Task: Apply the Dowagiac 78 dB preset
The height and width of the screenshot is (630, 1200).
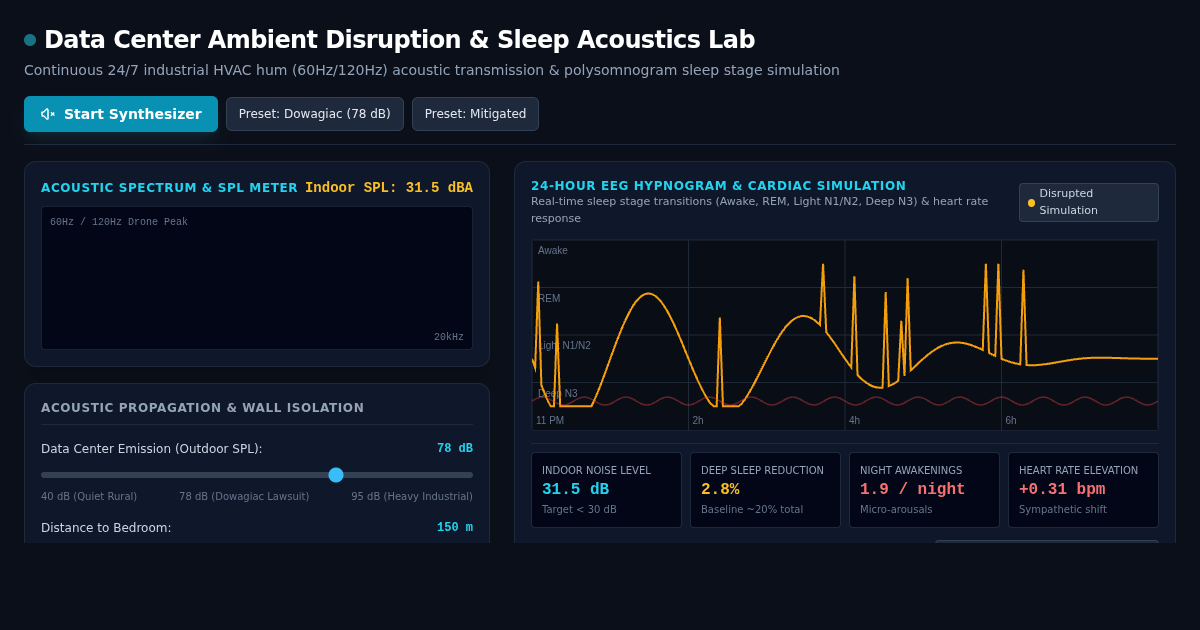Action: (x=315, y=114)
